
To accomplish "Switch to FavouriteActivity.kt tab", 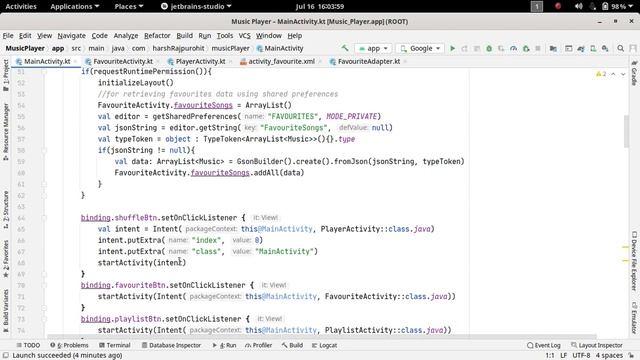I will (122, 61).
